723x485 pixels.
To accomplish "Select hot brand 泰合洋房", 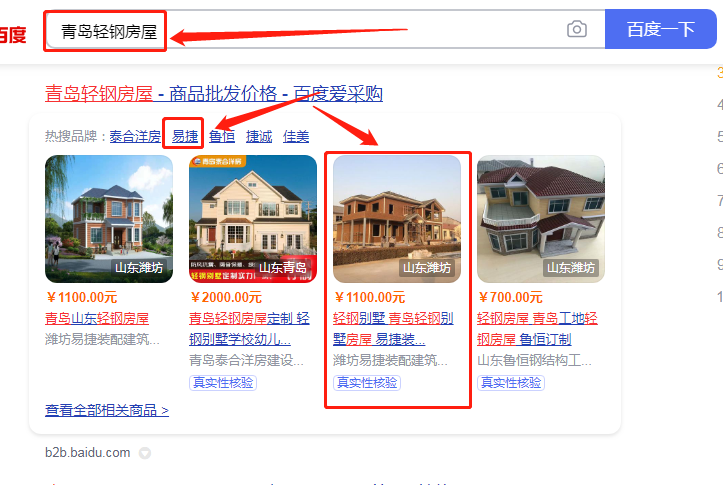I will [x=135, y=136].
